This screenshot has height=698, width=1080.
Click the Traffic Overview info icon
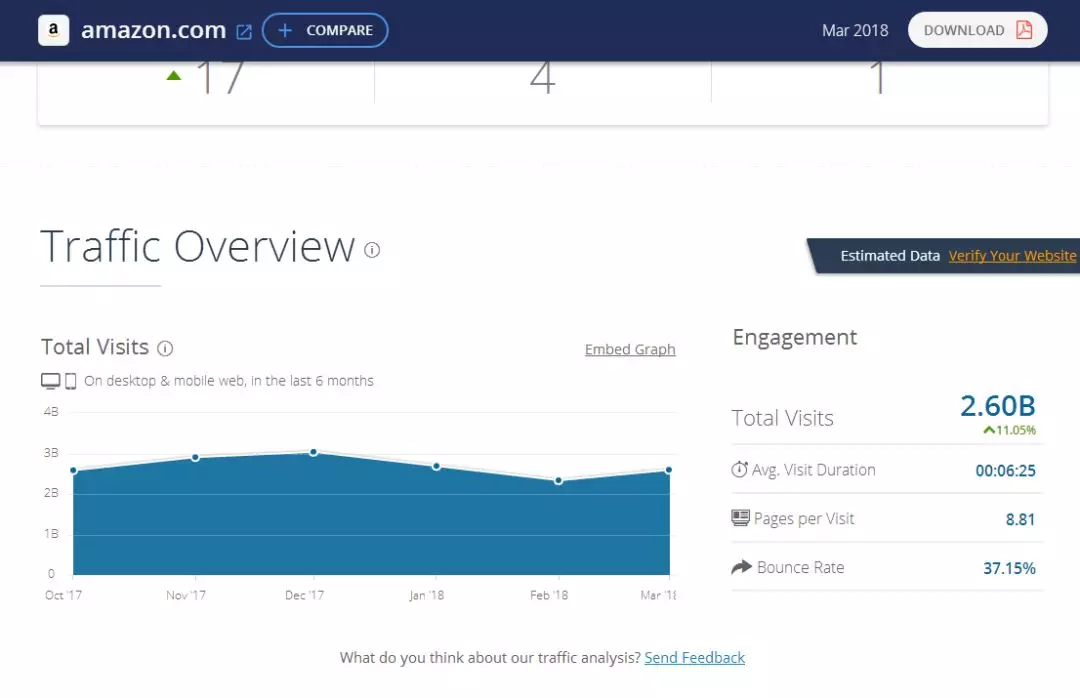(x=372, y=250)
